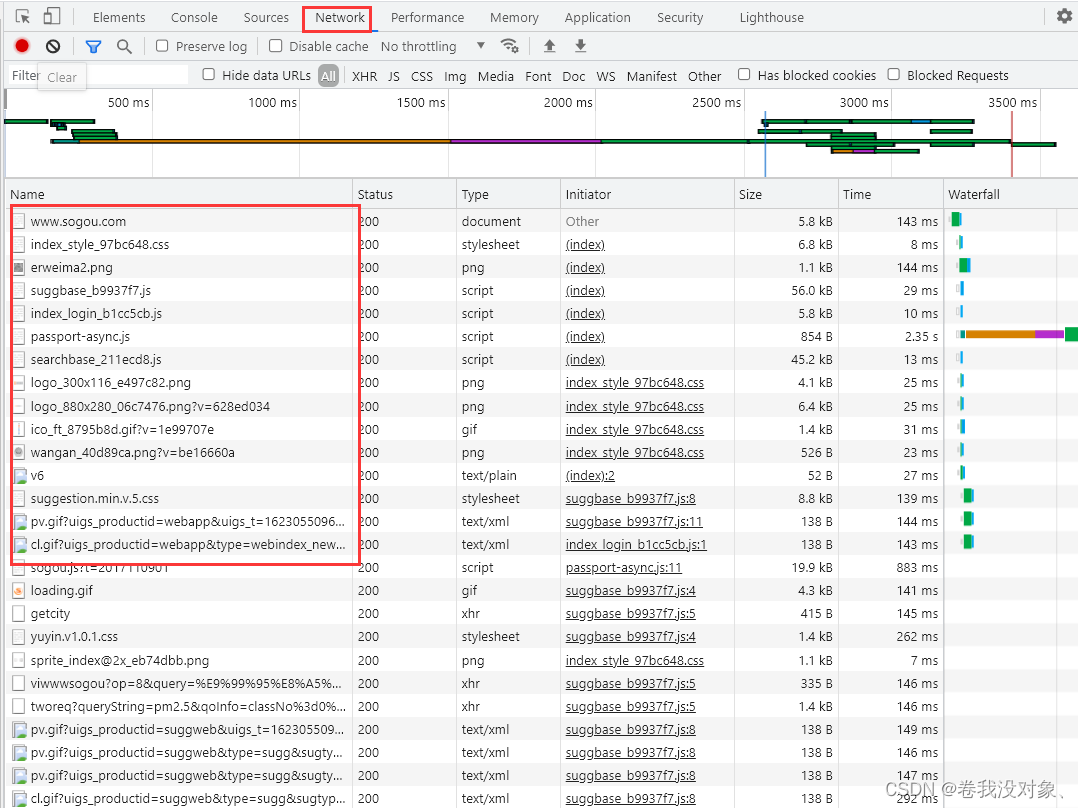
Task: Switch to the Elements tab
Action: click(119, 17)
